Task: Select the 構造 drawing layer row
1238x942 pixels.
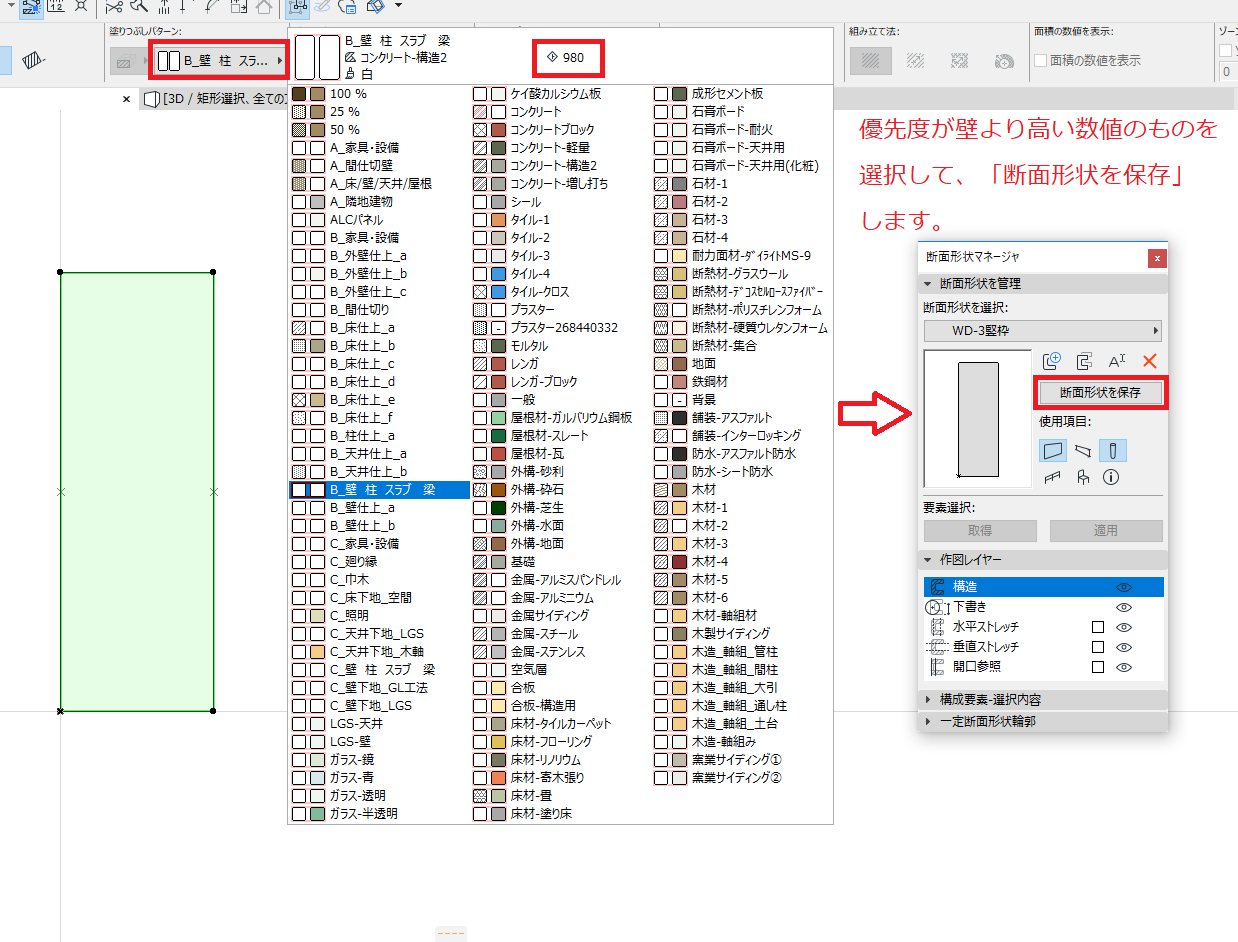Action: pos(1044,587)
